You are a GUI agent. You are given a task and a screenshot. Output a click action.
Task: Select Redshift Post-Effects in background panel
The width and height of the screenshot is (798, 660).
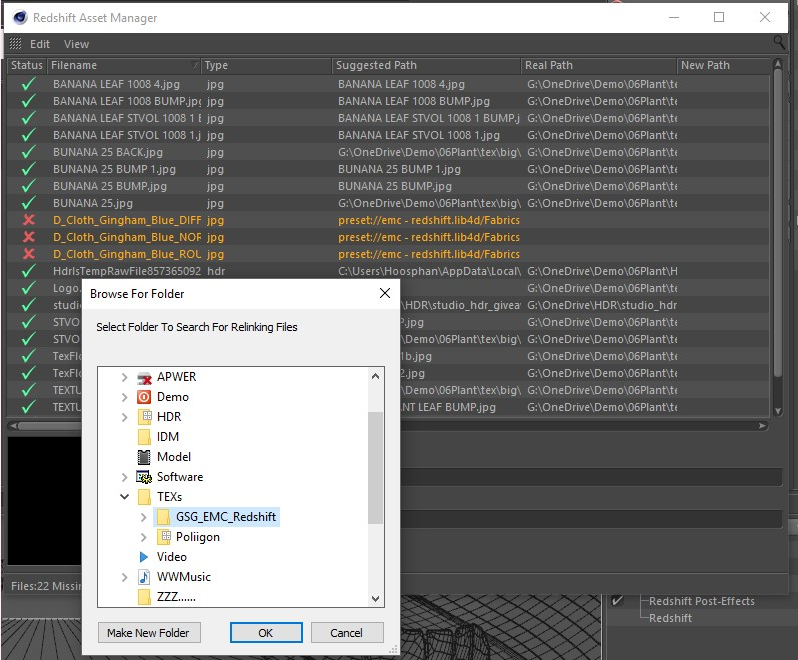(x=702, y=601)
